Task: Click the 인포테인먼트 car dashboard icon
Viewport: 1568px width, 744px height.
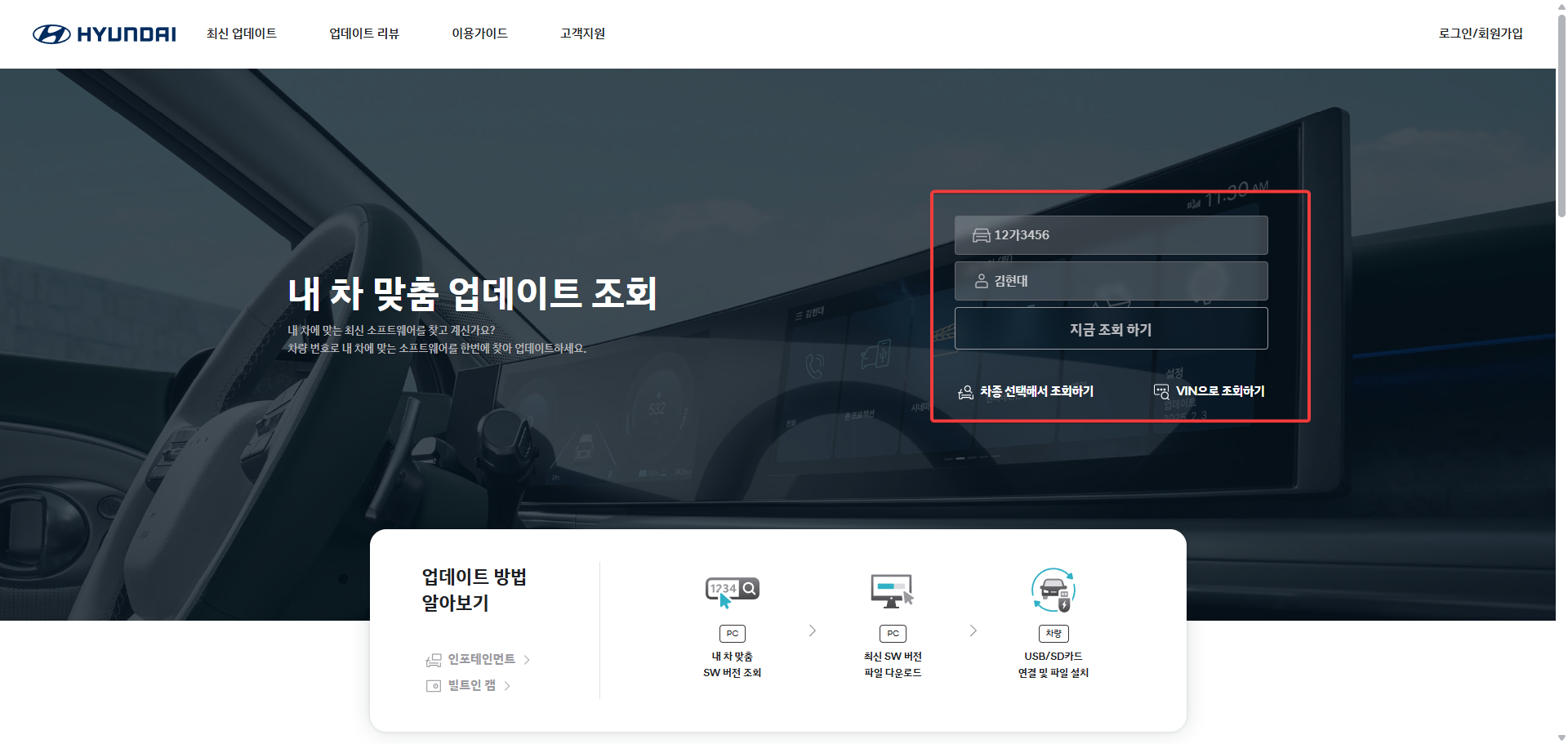Action: point(433,659)
